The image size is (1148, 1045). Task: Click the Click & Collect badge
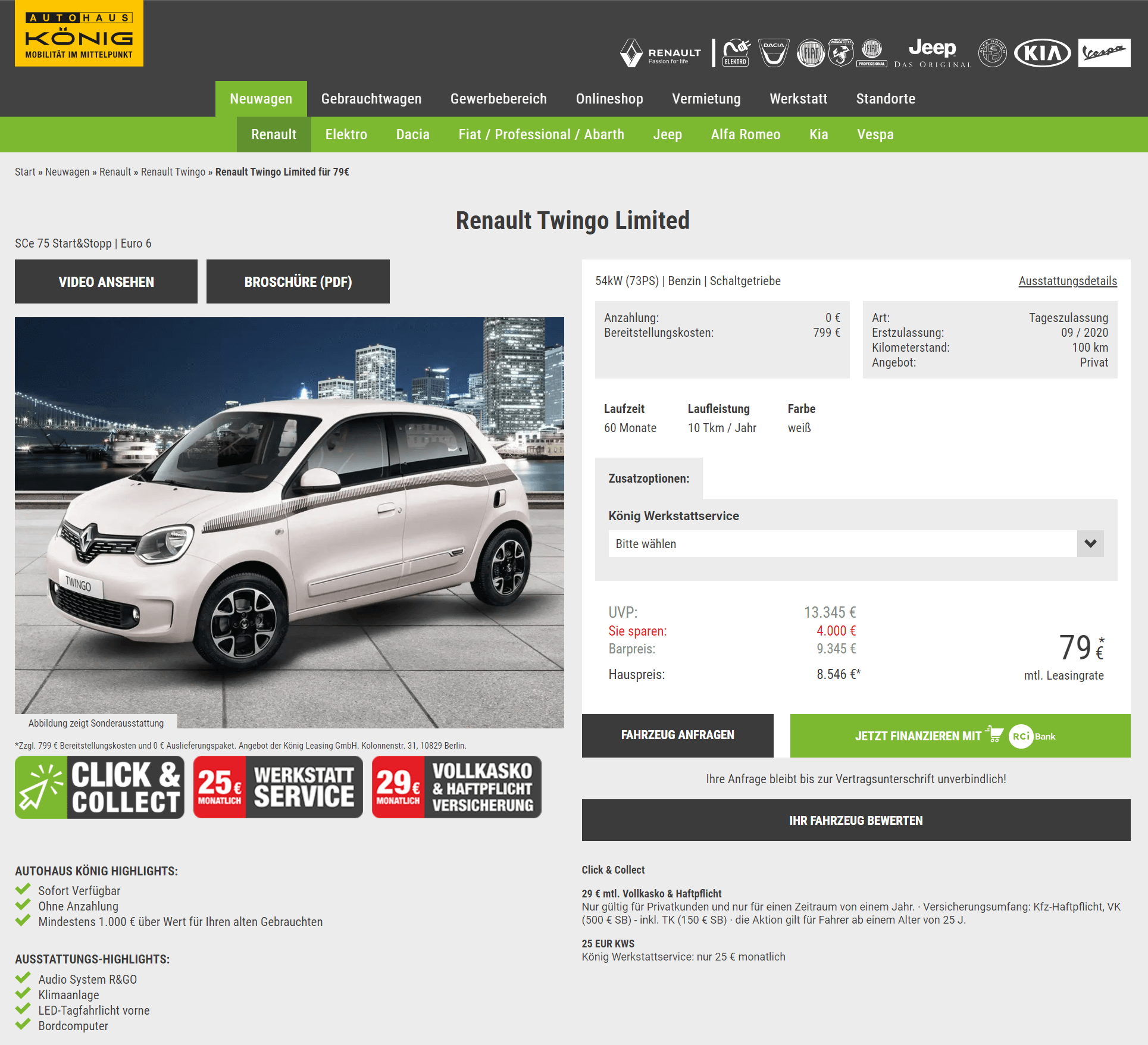99,787
